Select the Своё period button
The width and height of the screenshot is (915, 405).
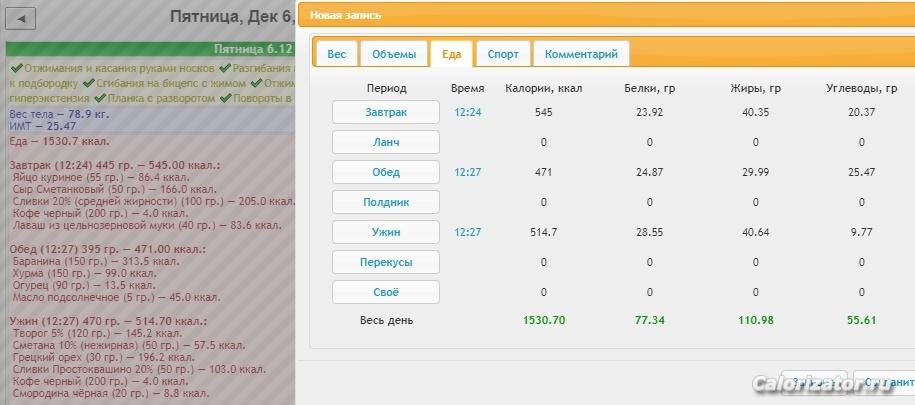coord(386,292)
